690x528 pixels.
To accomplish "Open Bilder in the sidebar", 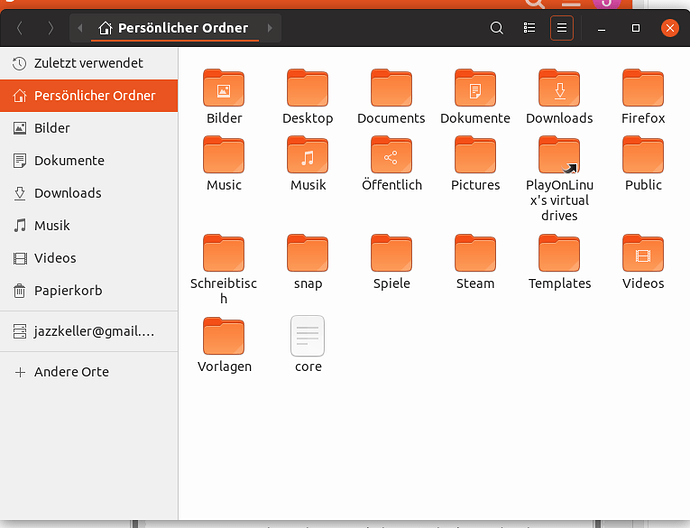I will point(52,128).
